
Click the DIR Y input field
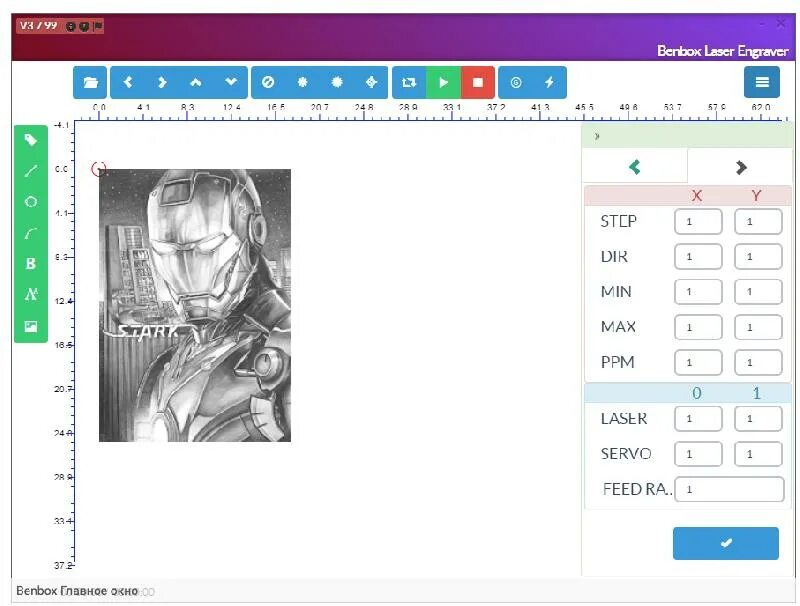(758, 257)
